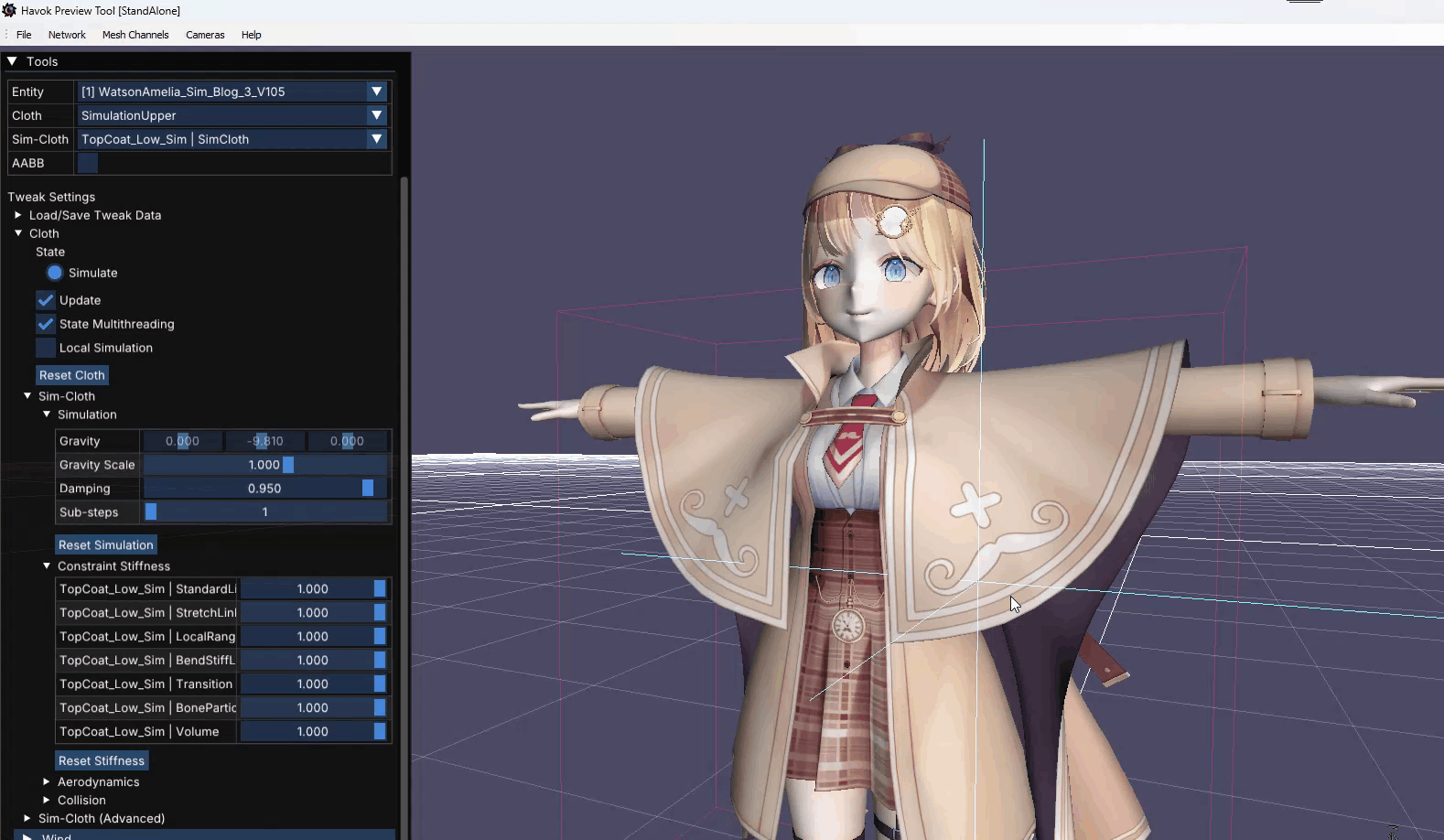Uncheck the Update checkbox
The height and width of the screenshot is (840, 1444).
tap(46, 300)
